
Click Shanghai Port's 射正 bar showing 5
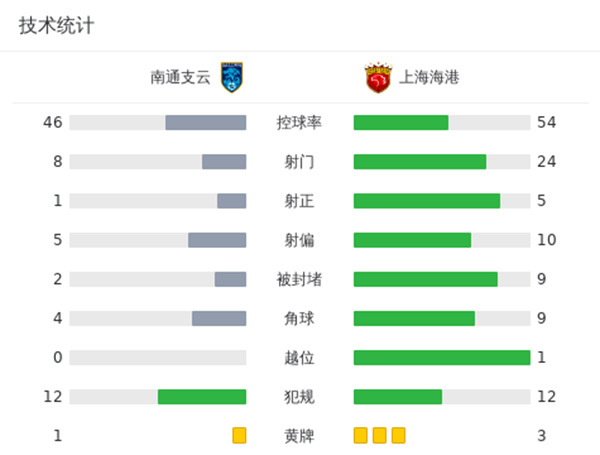tap(427, 201)
